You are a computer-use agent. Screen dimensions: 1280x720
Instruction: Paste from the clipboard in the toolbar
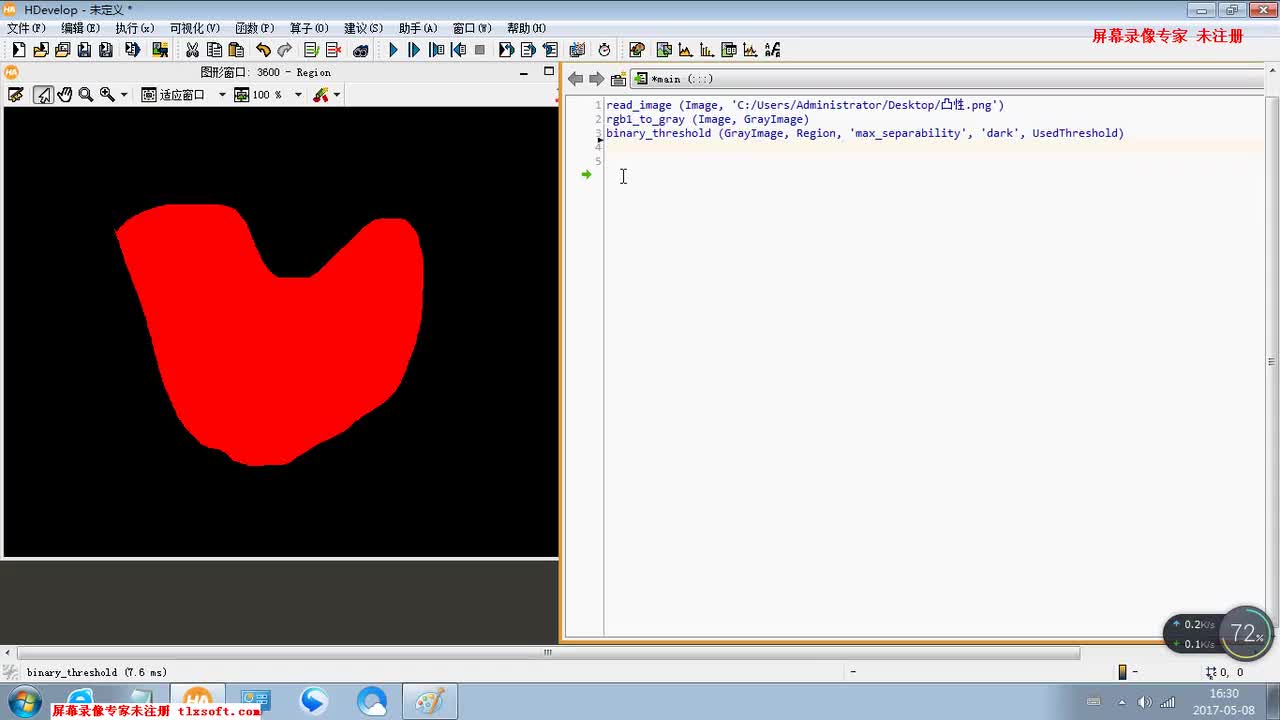[236, 50]
